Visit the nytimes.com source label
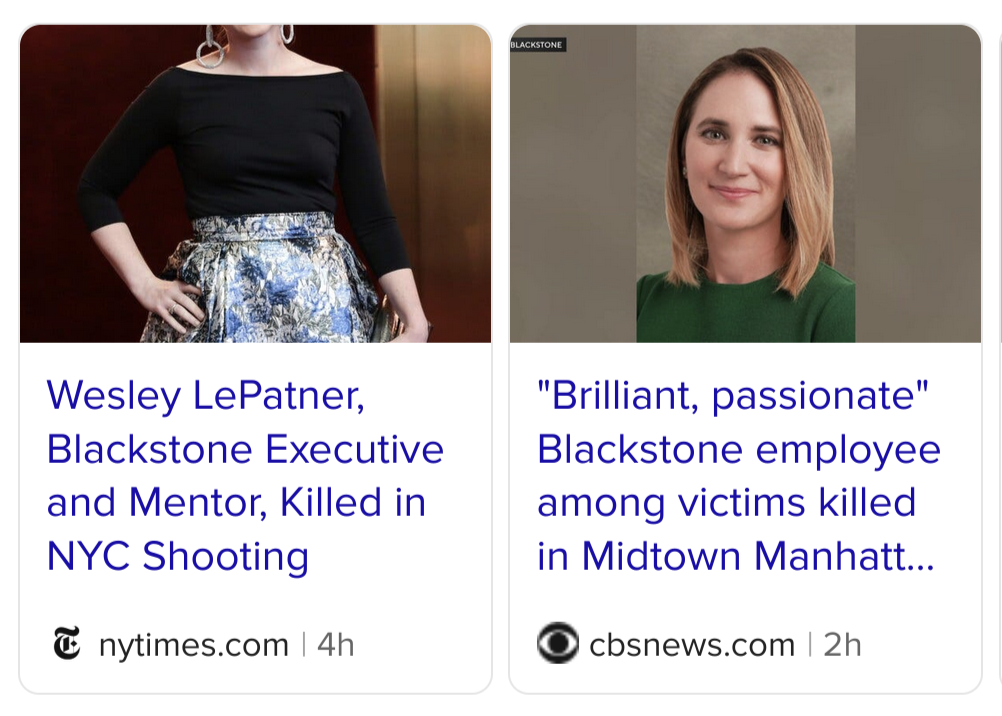The image size is (1002, 716). [193, 645]
